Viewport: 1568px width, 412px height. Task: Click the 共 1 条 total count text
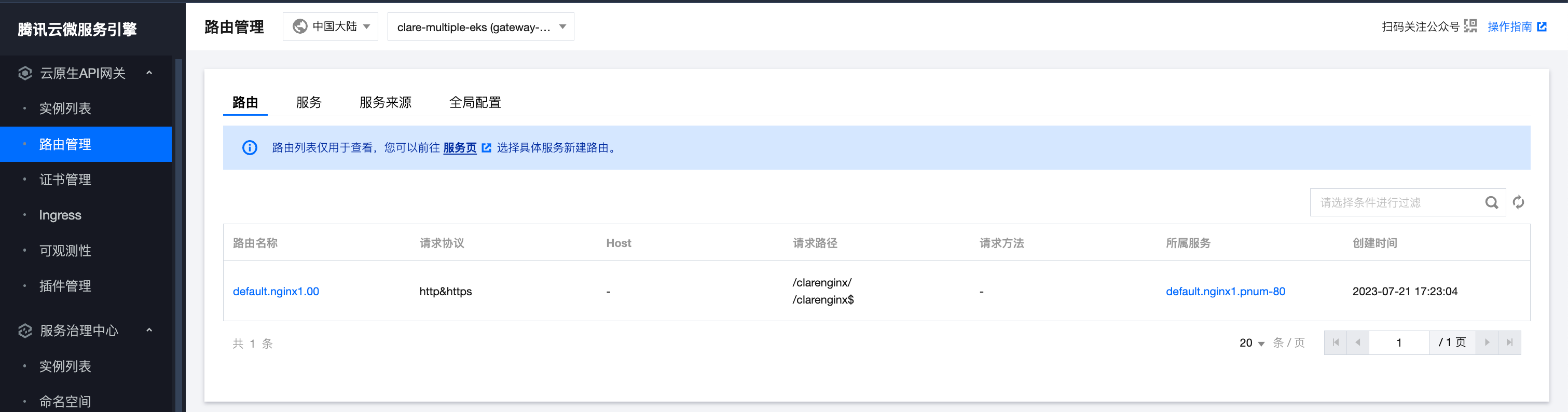(x=253, y=344)
